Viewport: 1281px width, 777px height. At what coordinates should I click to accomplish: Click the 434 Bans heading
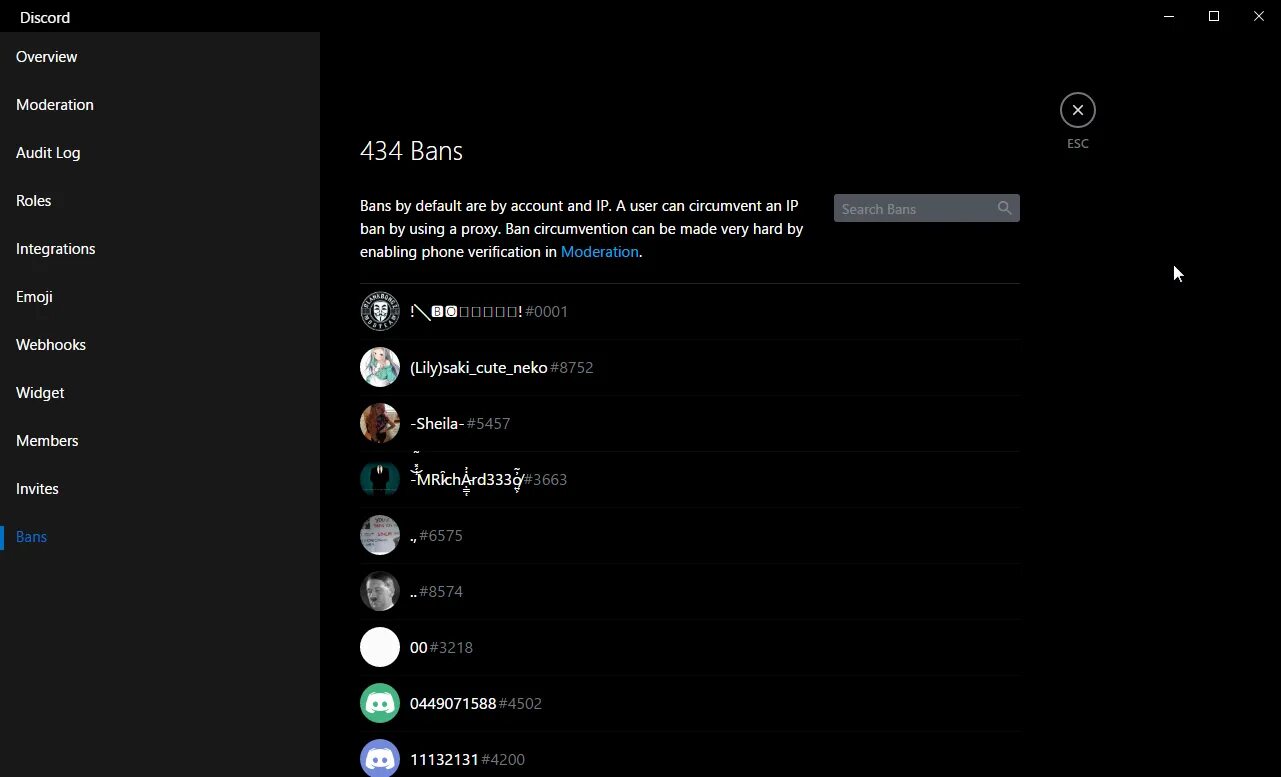(411, 151)
